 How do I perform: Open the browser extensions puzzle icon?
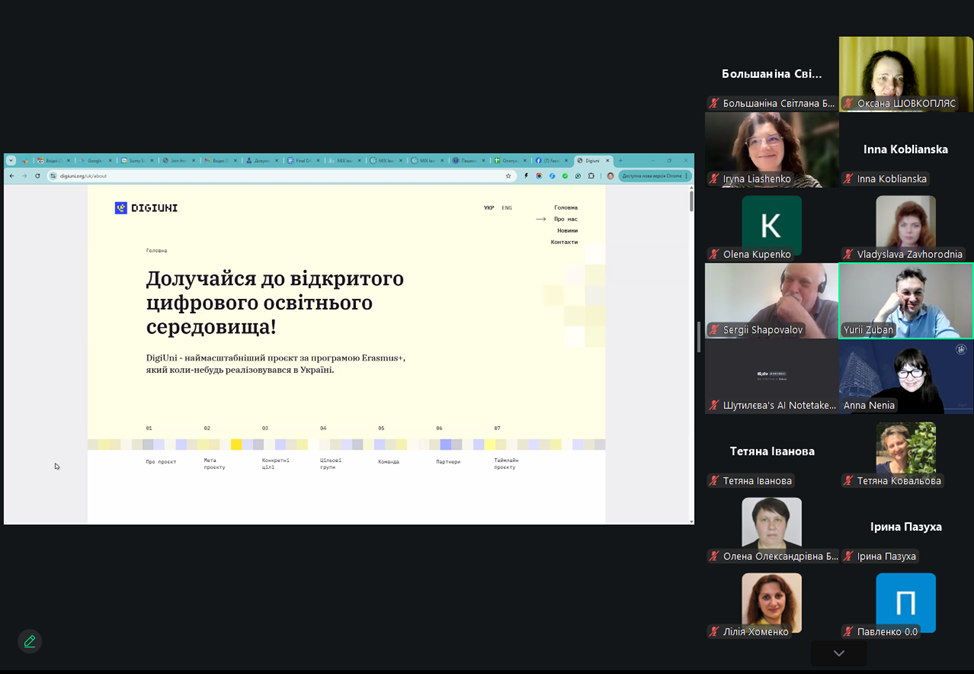[x=591, y=176]
